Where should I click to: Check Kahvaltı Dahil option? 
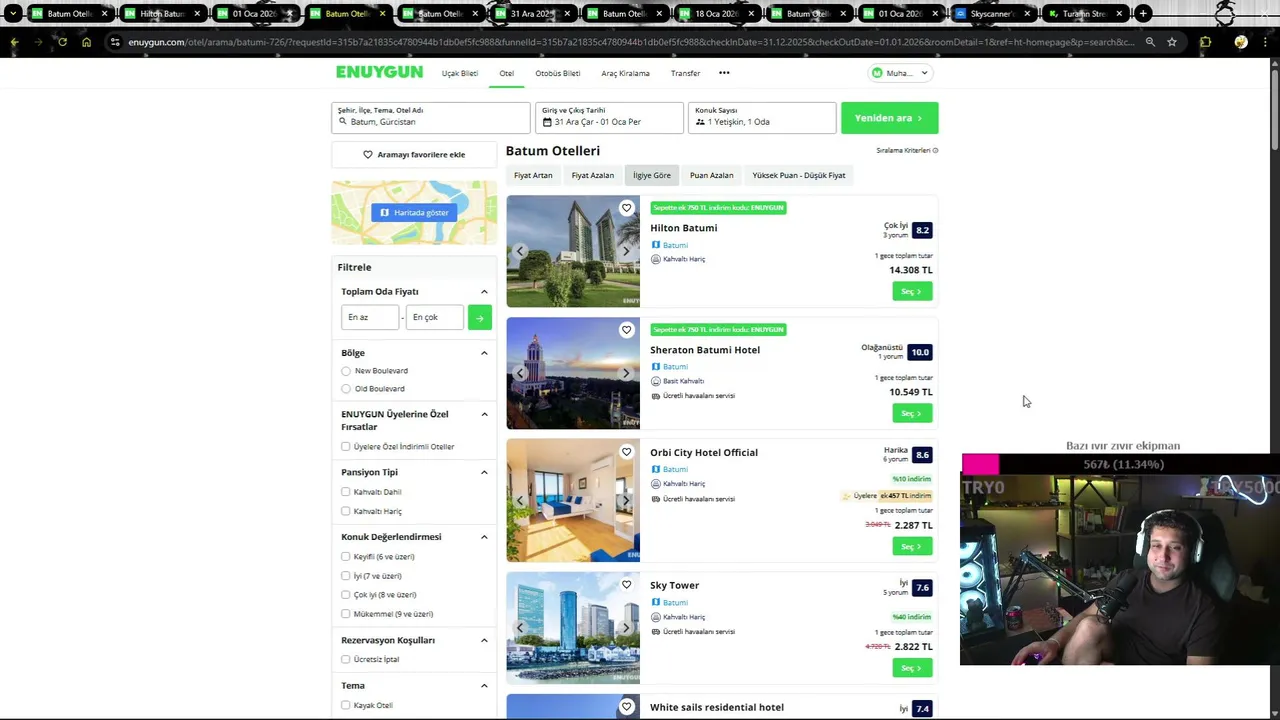(346, 492)
